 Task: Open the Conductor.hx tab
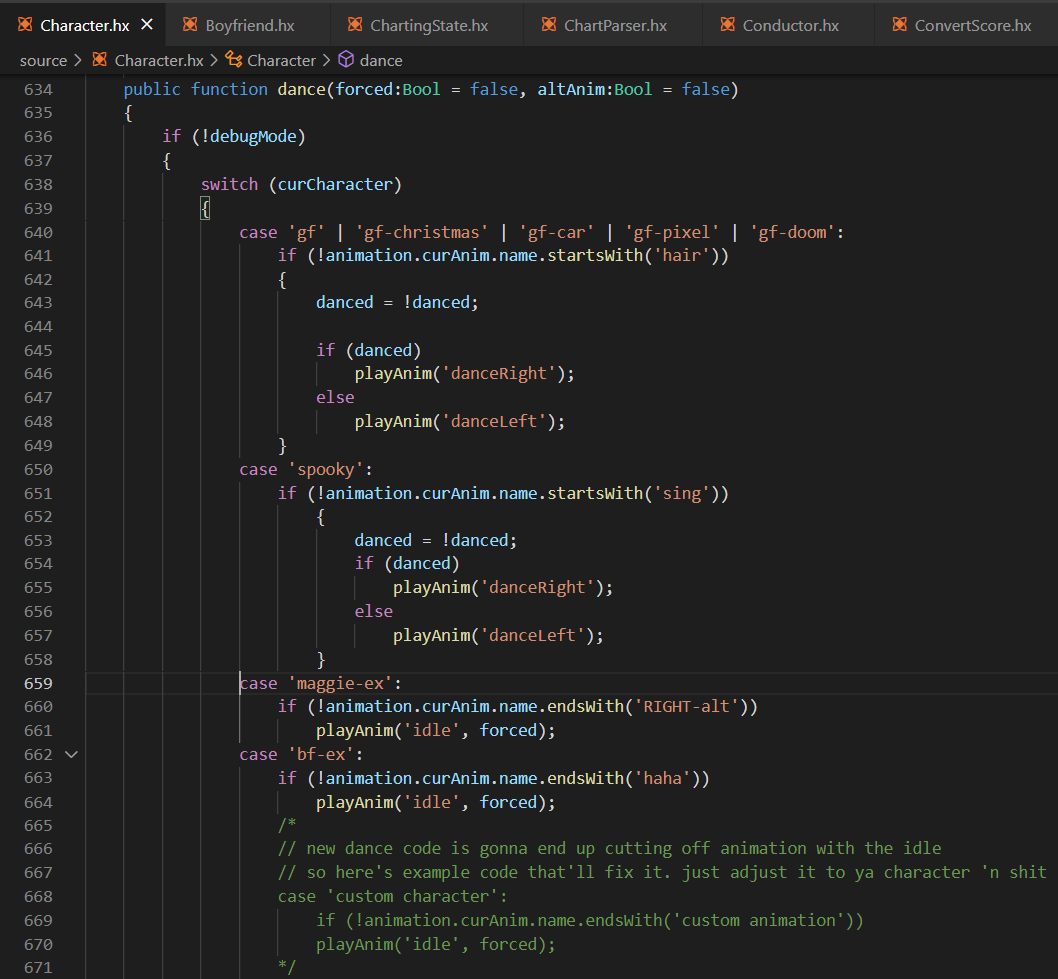point(790,25)
